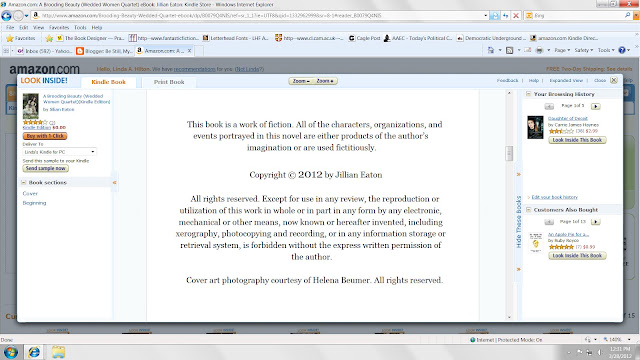Switch to the Blogger Be Still browser tab
This screenshot has height=360, width=640.
point(104,51)
